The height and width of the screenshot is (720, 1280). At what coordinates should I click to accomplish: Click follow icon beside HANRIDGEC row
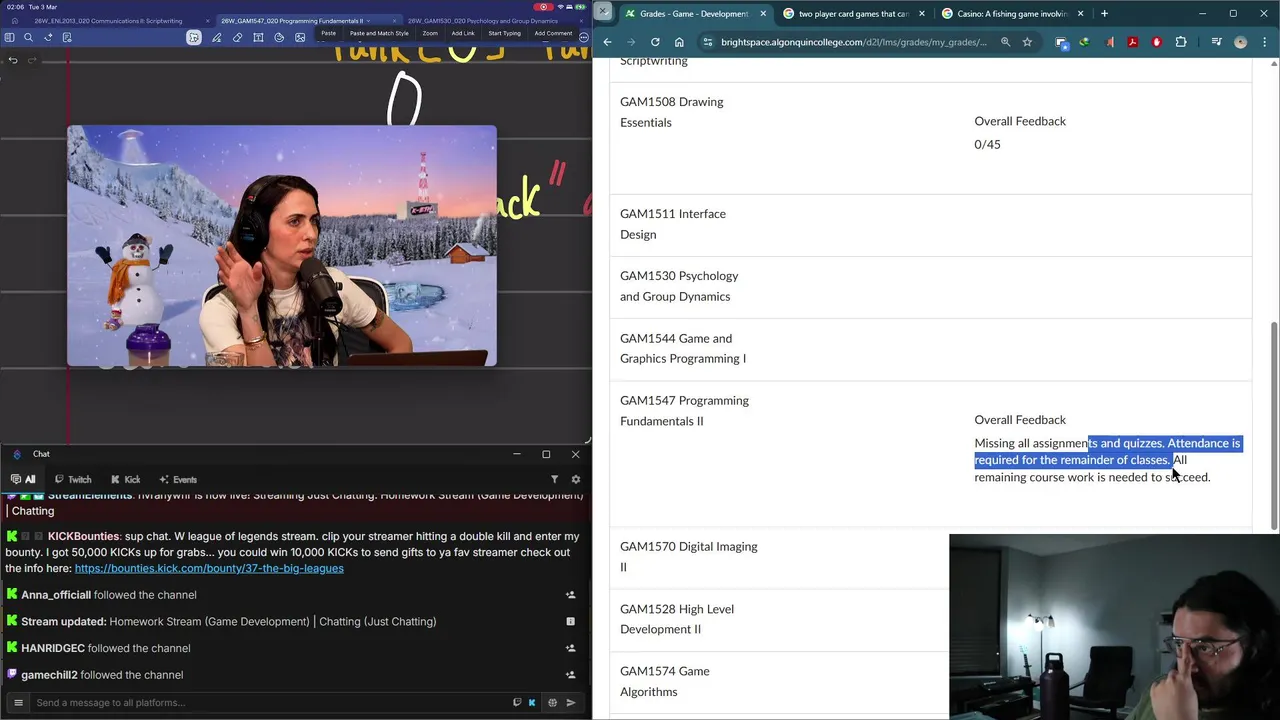[570, 648]
